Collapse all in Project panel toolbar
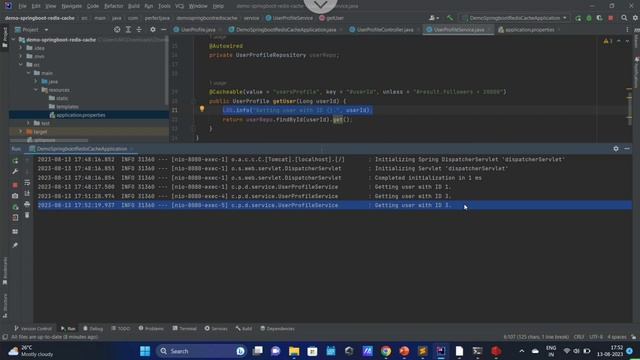640x360 pixels. (139, 29)
